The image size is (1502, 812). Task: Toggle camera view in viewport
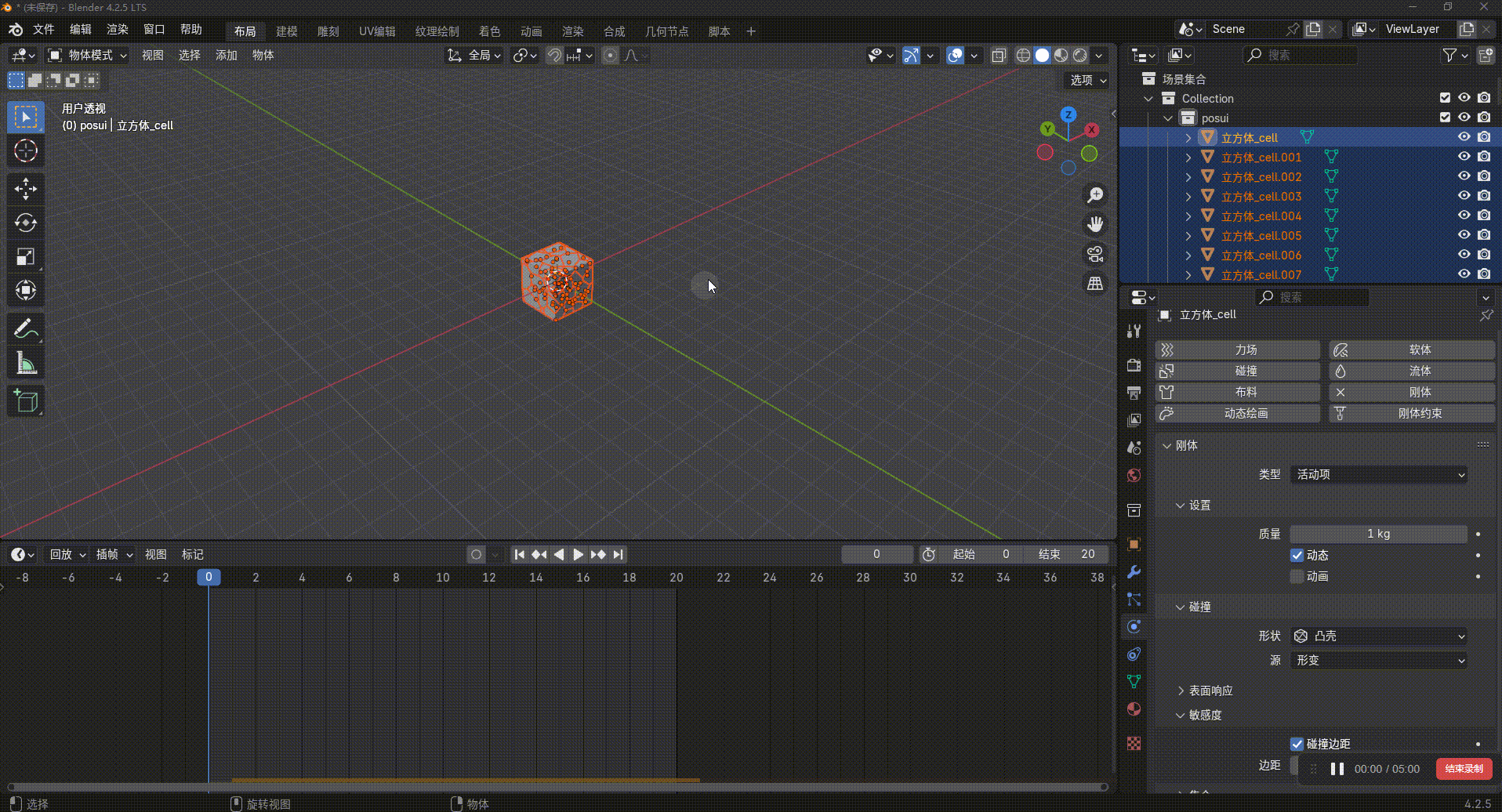pos(1095,254)
